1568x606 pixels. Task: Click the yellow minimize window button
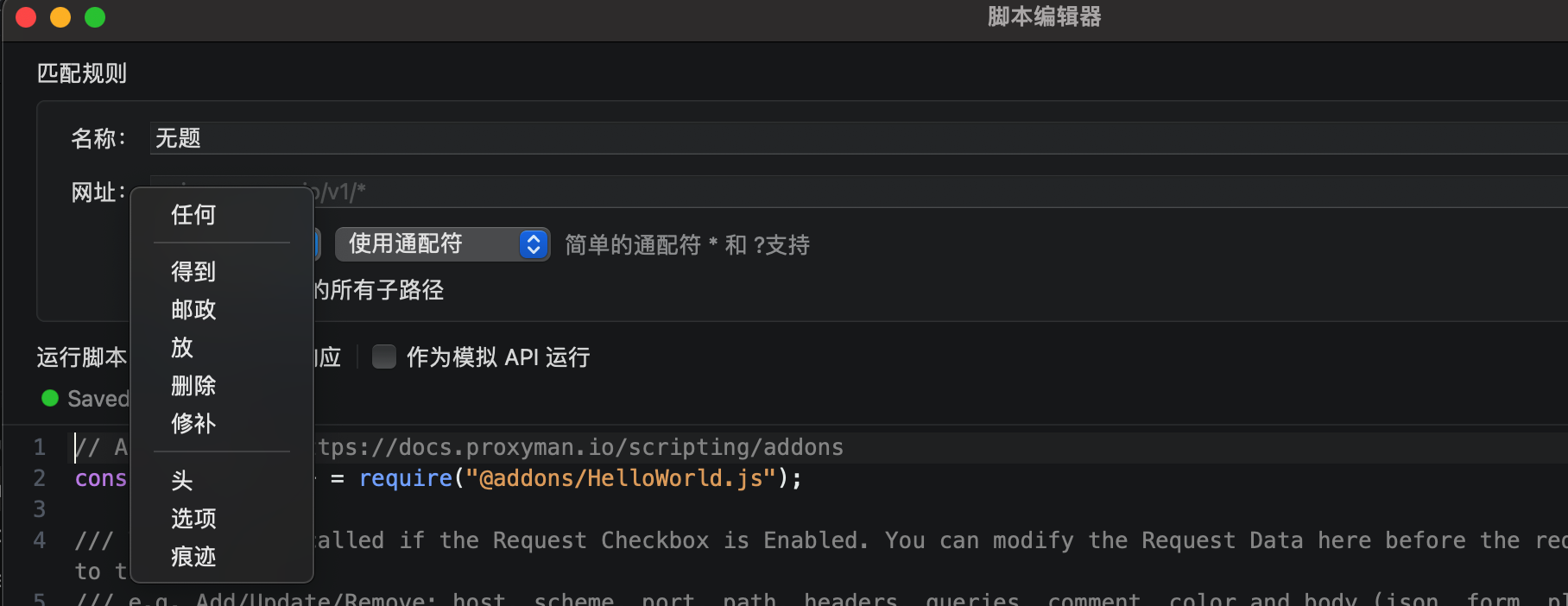[x=60, y=17]
